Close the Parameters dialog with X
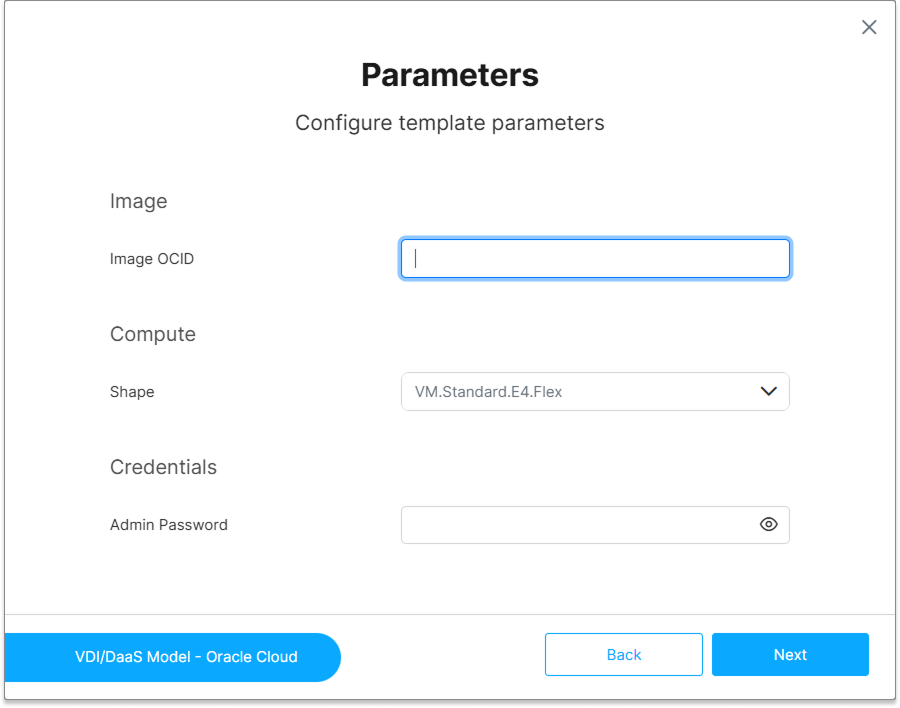 point(869,27)
